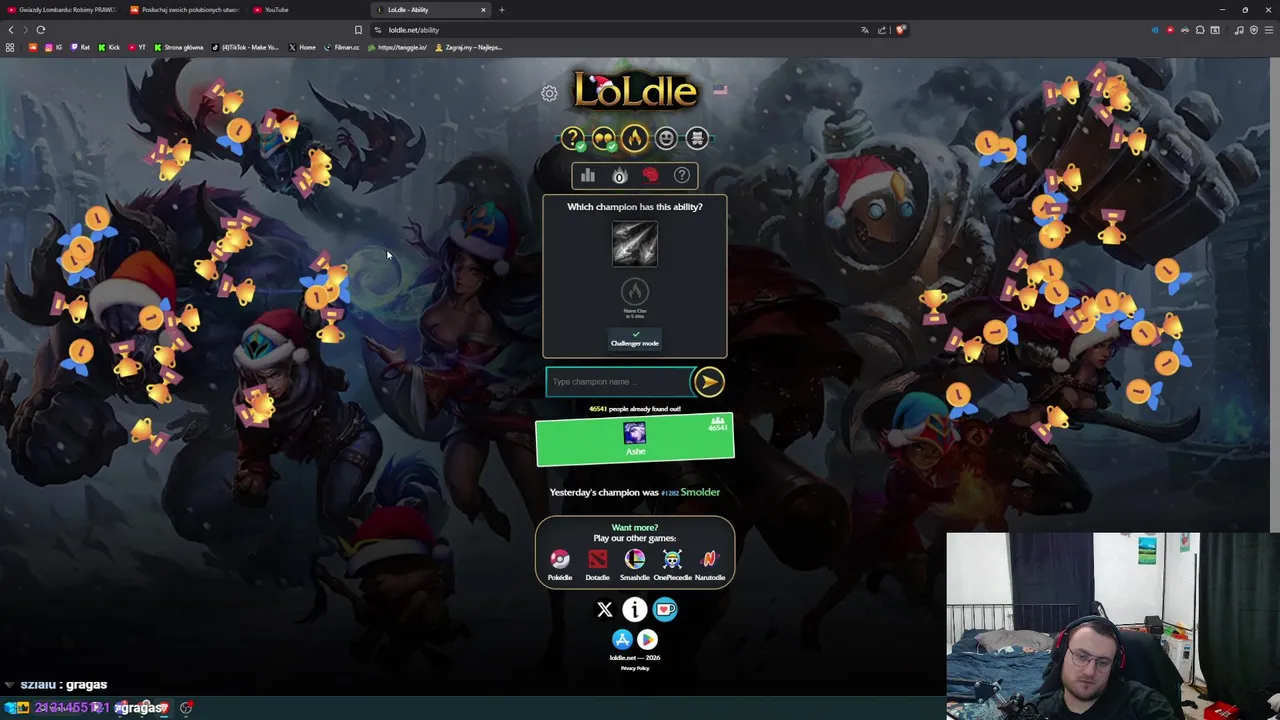This screenshot has height=720, width=1280.
Task: Open the Zagraj.my bookmark
Action: click(469, 47)
